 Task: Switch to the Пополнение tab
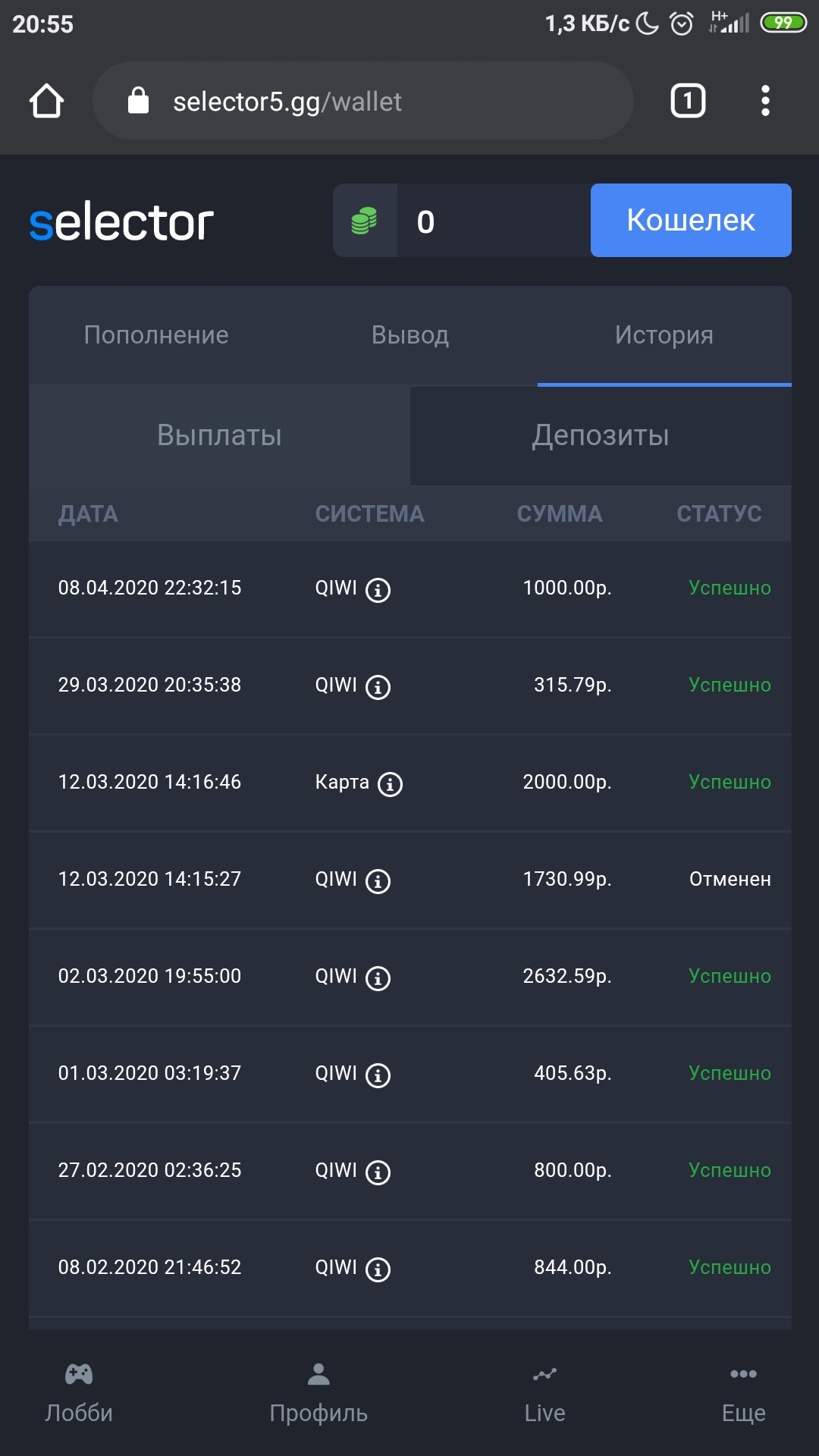click(x=156, y=335)
